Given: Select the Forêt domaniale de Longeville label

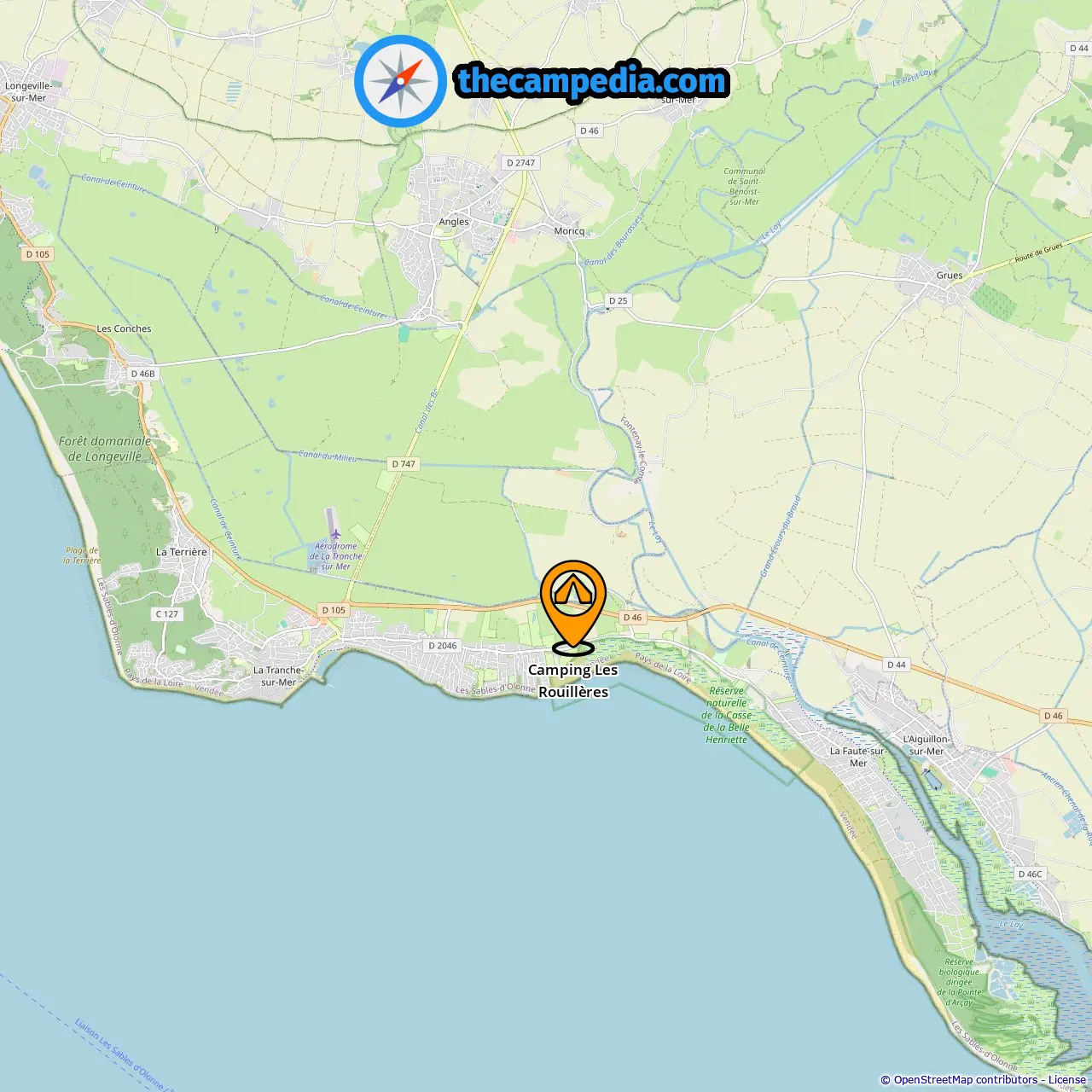Looking at the screenshot, I should 105,449.
